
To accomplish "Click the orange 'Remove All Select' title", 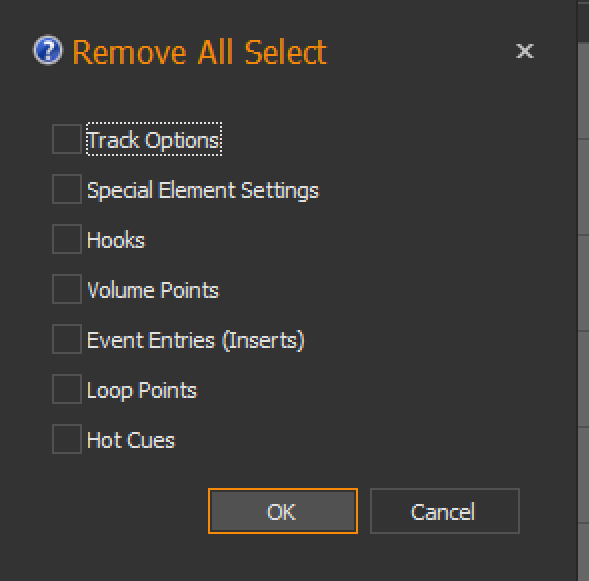I will point(199,52).
